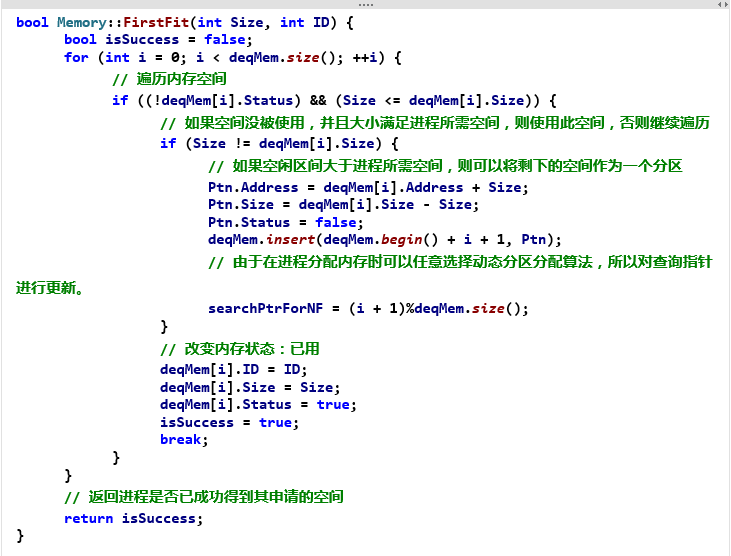
Task: Click the right arrow in the top bar
Action: pyautogui.click(x=726, y=4)
